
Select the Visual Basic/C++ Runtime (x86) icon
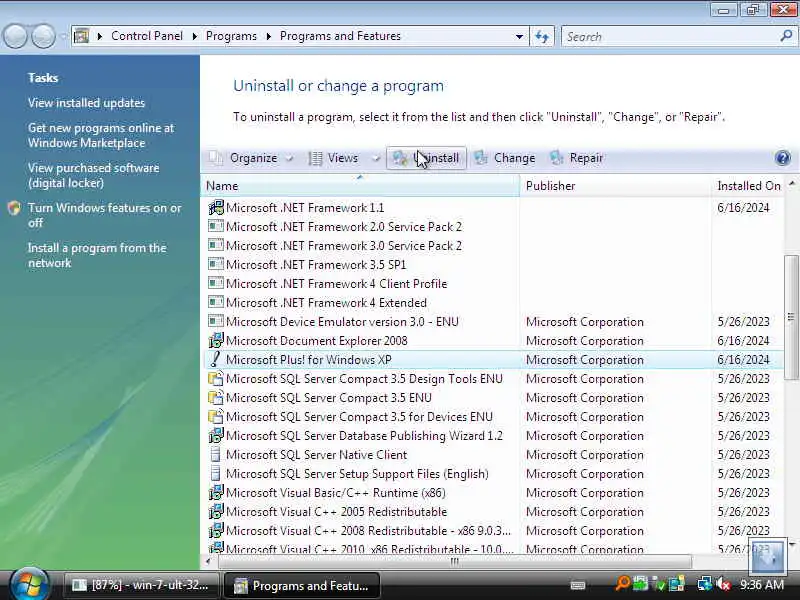(216, 493)
